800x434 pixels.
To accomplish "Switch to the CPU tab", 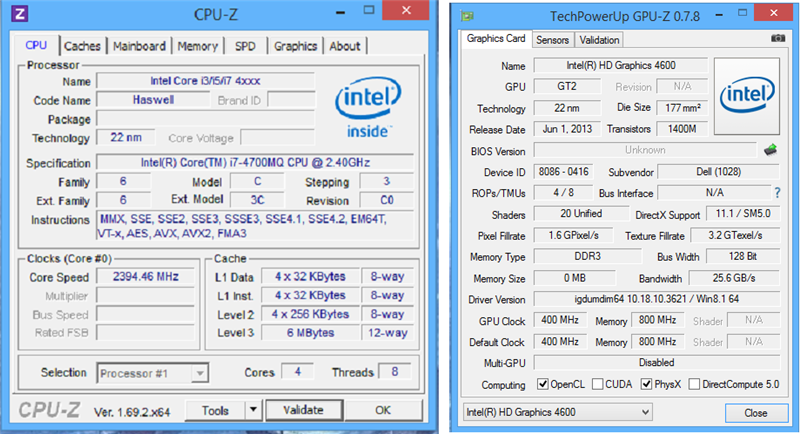I will (36, 45).
